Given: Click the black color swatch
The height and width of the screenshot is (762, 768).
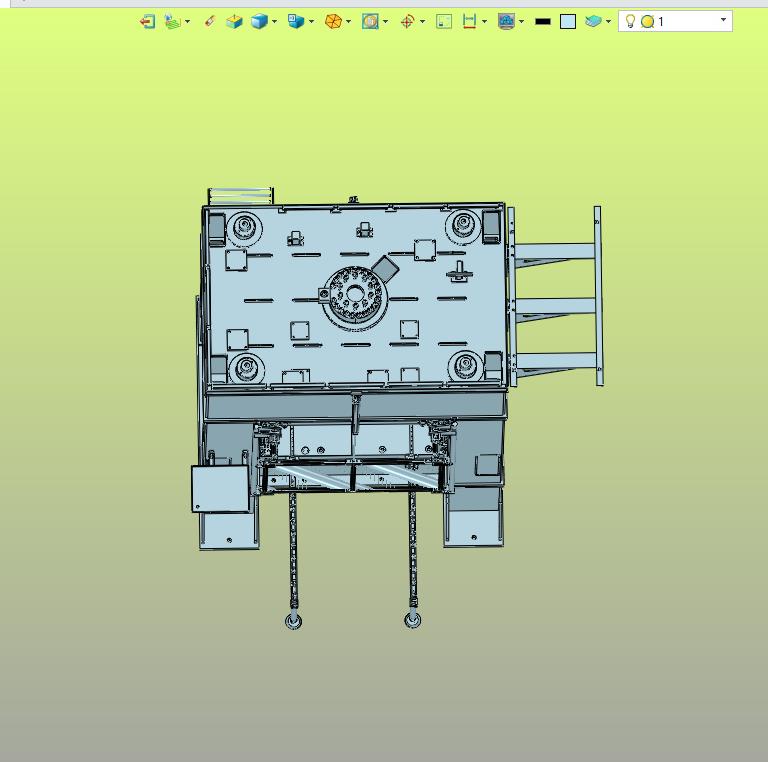Looking at the screenshot, I should tap(543, 22).
